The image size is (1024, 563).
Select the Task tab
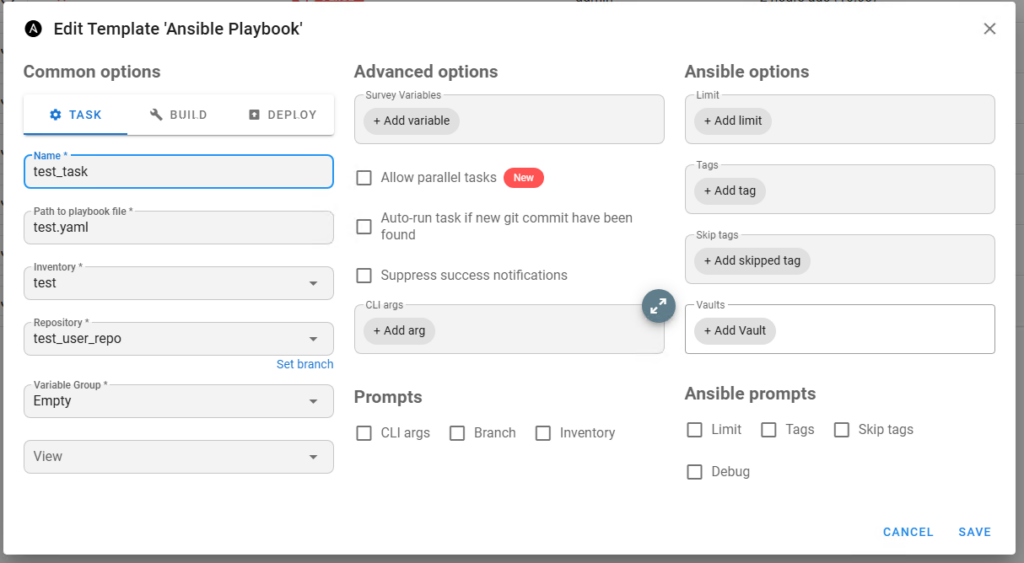tap(75, 115)
